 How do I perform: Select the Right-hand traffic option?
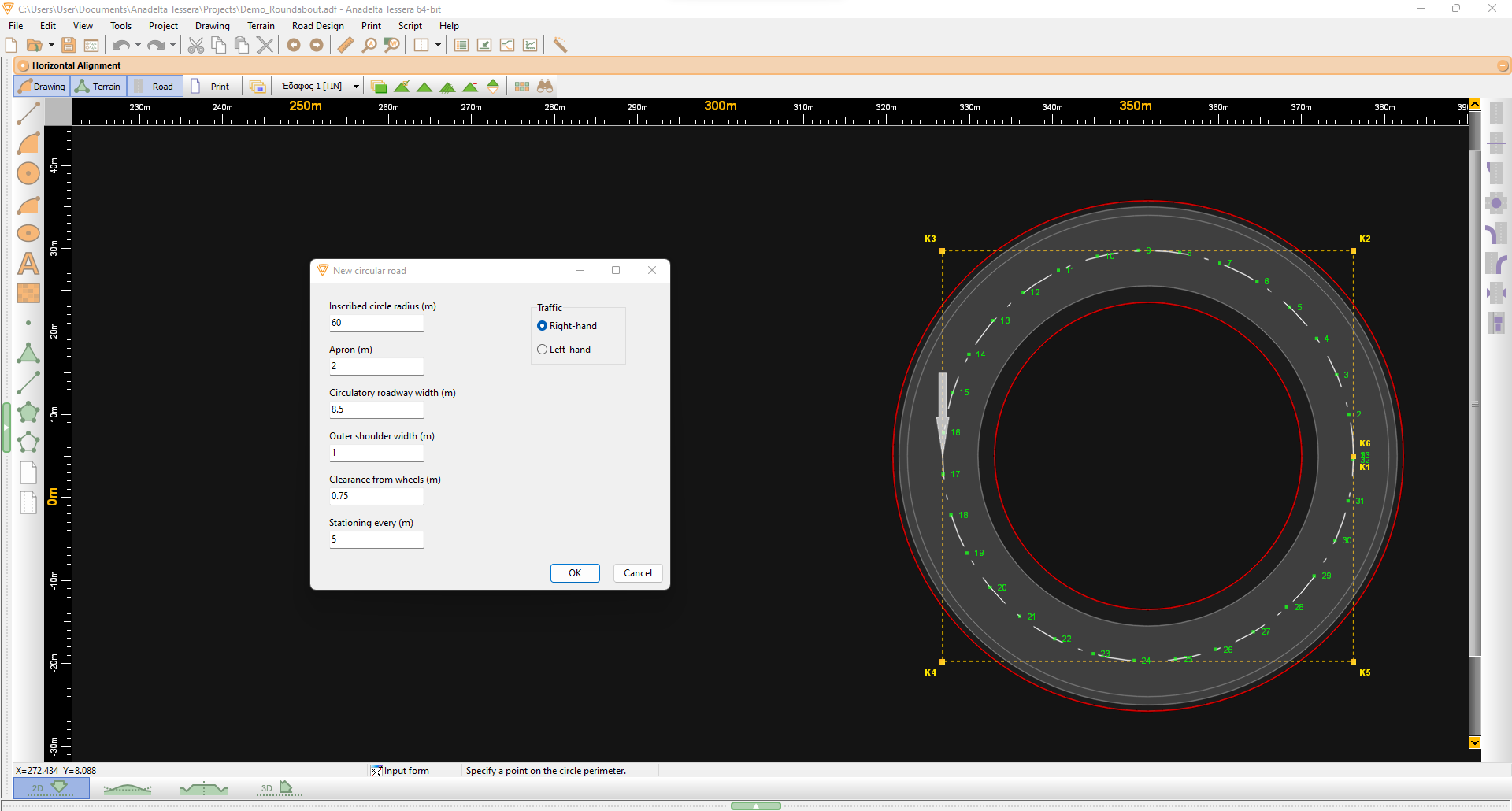[x=542, y=325]
